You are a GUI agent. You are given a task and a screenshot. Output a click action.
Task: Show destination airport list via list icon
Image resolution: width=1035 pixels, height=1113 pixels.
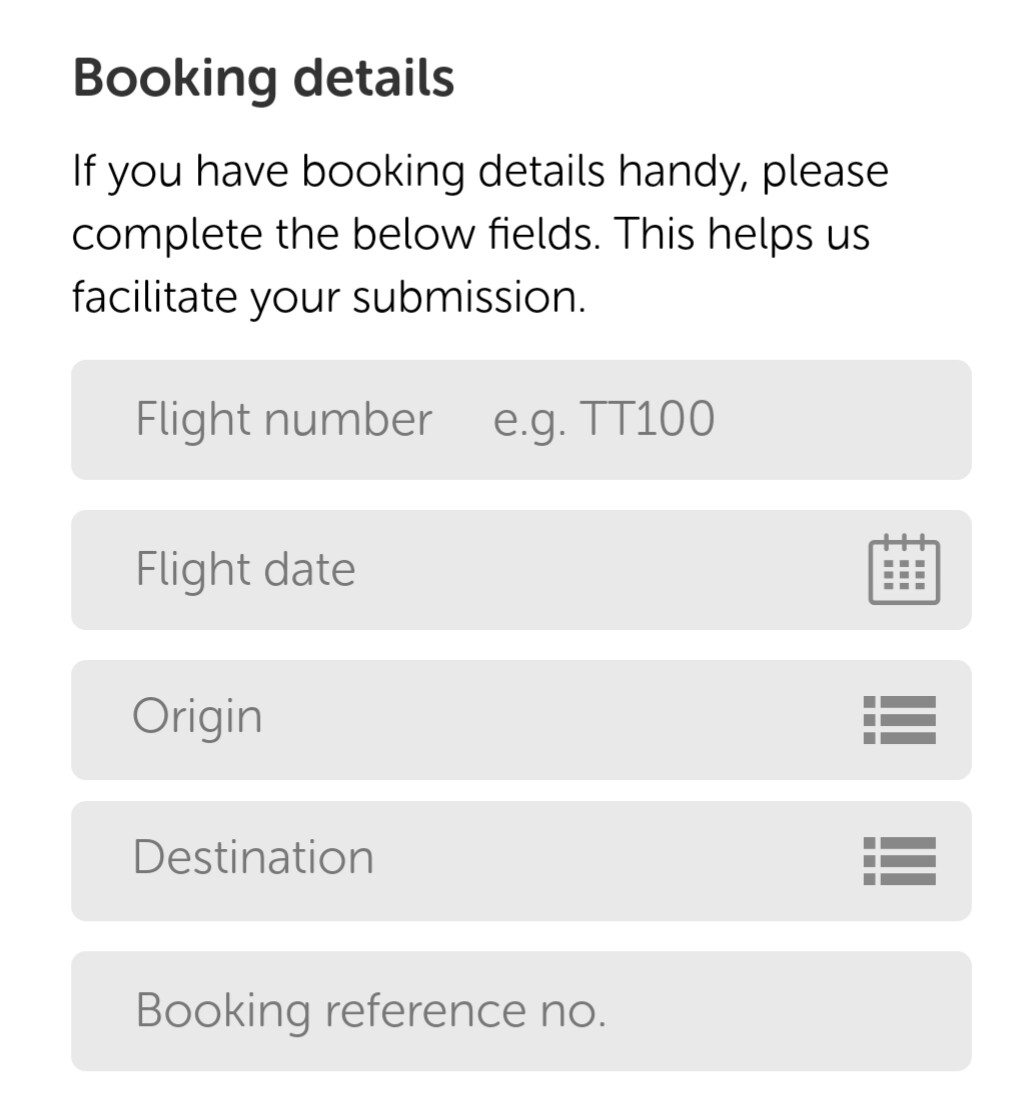899,861
